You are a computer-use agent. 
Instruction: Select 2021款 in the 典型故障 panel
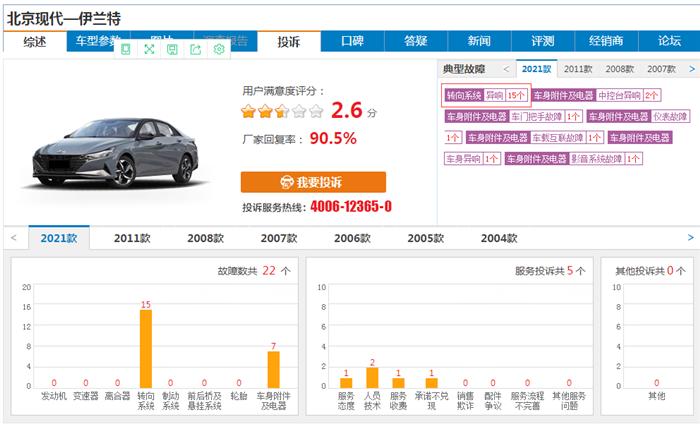537,69
